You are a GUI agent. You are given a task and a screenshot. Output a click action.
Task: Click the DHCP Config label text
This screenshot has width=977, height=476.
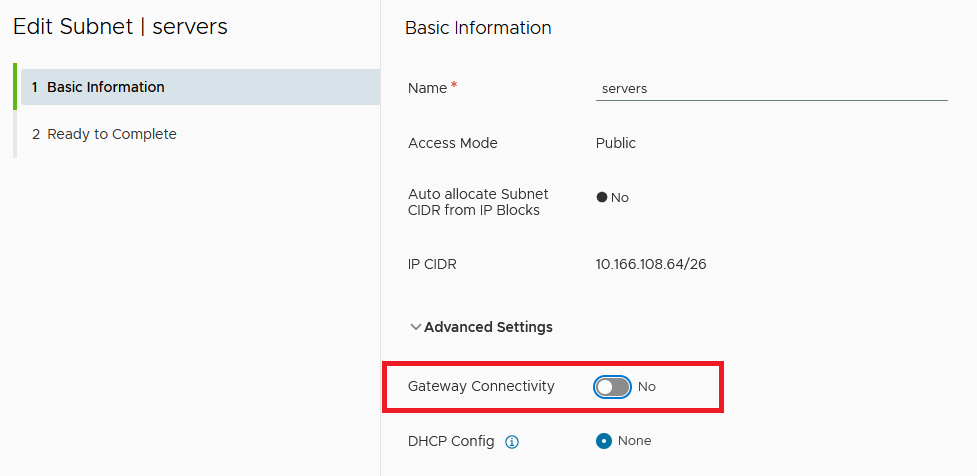[451, 441]
